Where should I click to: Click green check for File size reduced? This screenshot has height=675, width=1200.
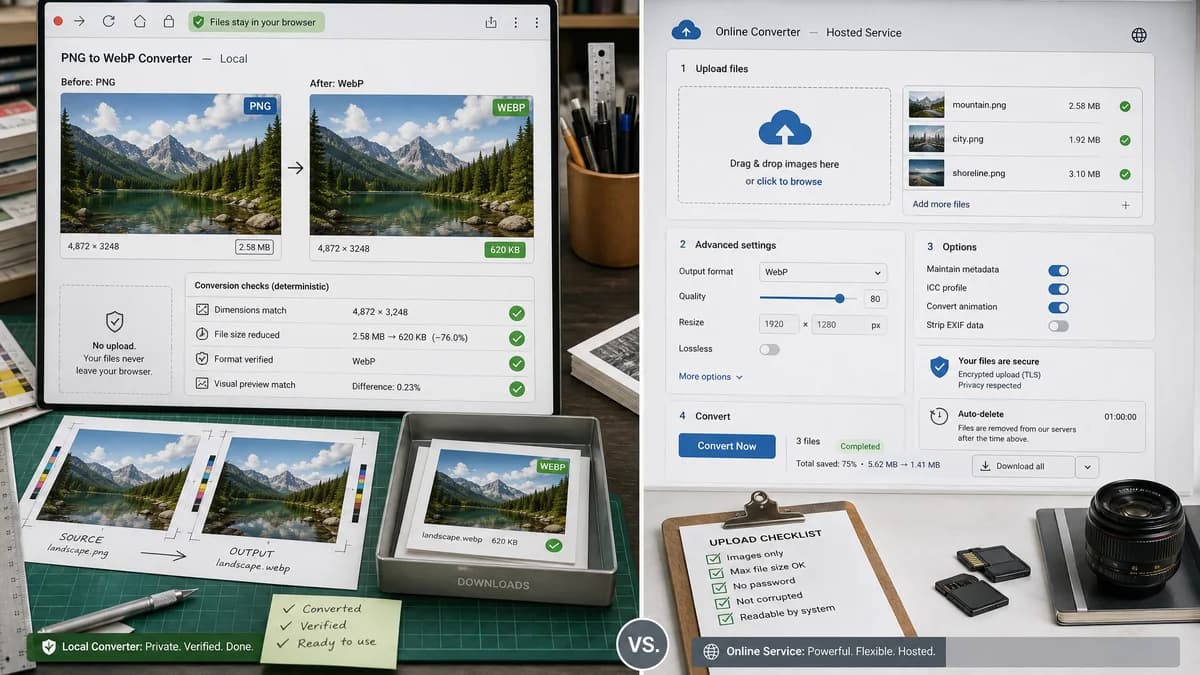point(516,338)
